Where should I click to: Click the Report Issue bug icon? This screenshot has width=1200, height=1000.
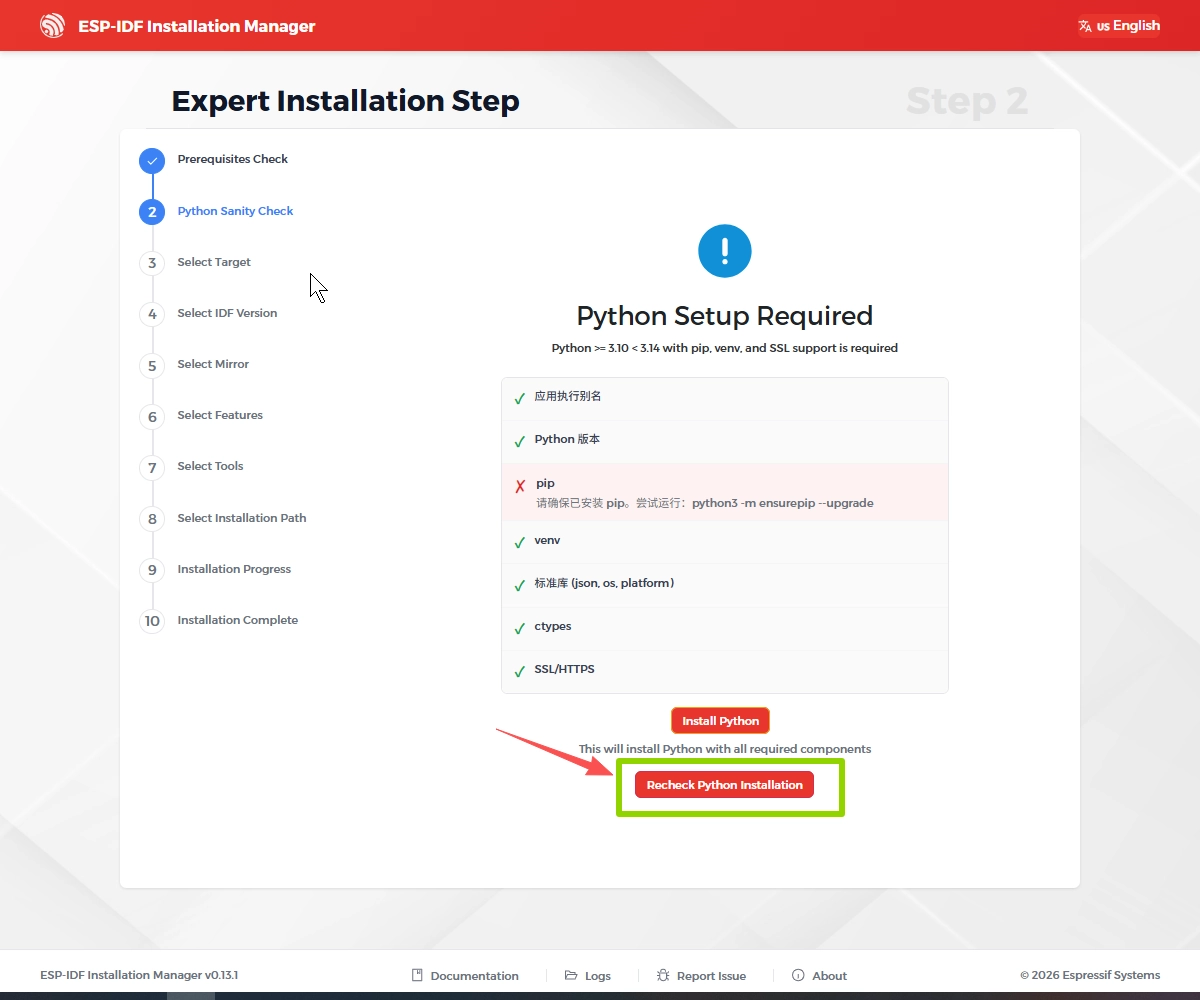click(x=663, y=975)
